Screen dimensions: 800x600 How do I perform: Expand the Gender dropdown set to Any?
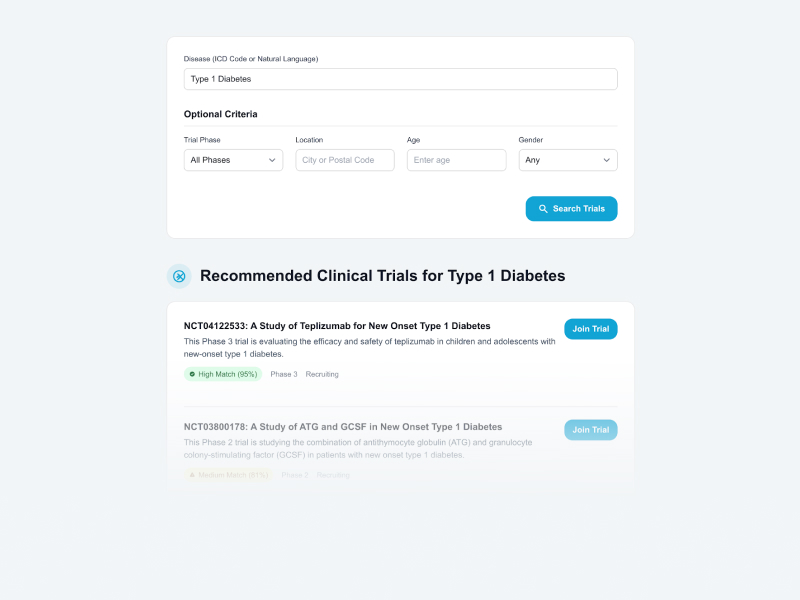(567, 160)
